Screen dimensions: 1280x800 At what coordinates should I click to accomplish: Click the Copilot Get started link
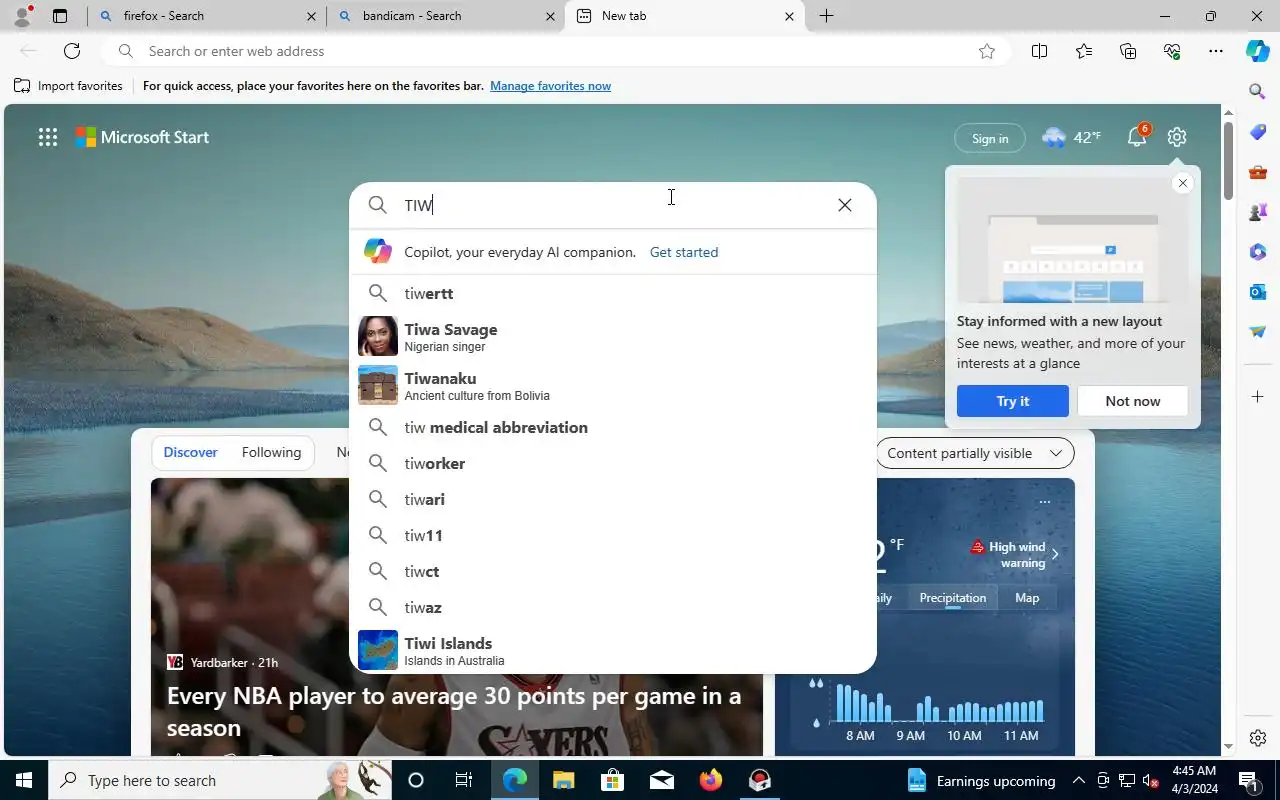(x=684, y=252)
